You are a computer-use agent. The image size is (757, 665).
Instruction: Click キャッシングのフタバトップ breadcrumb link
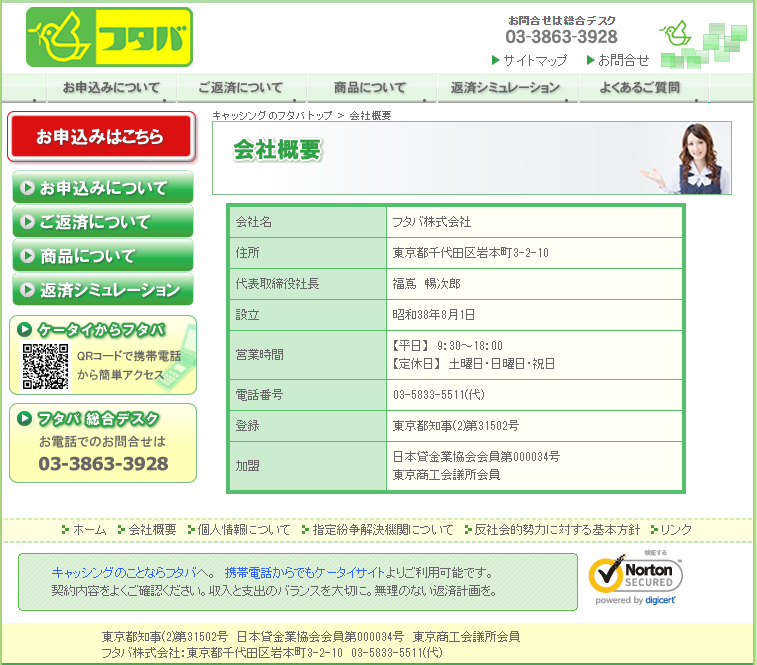tap(272, 115)
